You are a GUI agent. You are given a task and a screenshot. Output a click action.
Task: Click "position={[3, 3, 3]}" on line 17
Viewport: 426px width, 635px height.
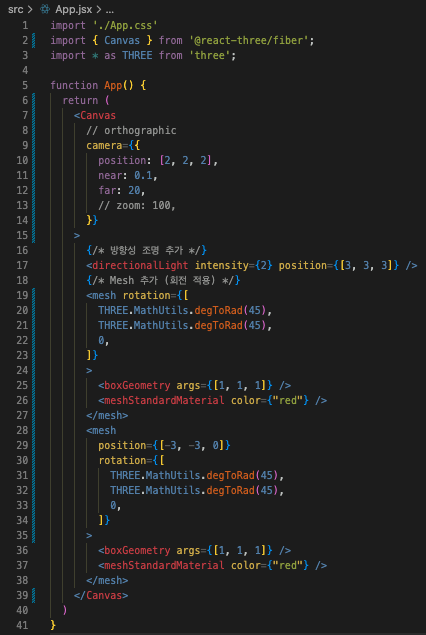(x=339, y=265)
